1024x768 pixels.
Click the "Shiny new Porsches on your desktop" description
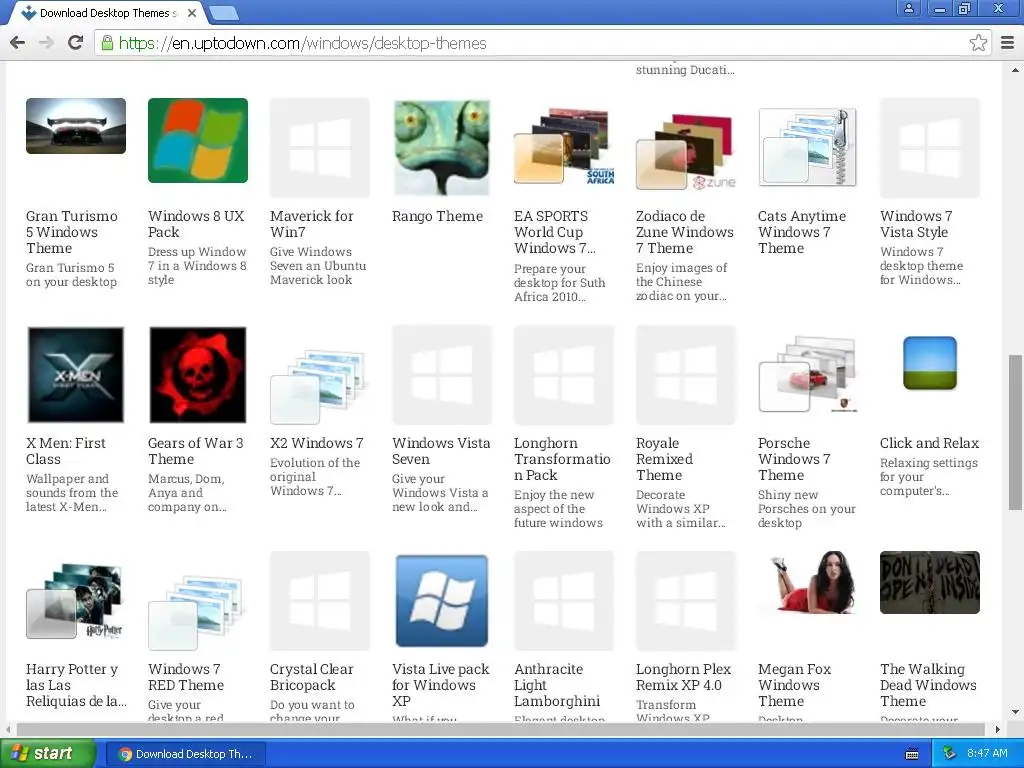807,509
